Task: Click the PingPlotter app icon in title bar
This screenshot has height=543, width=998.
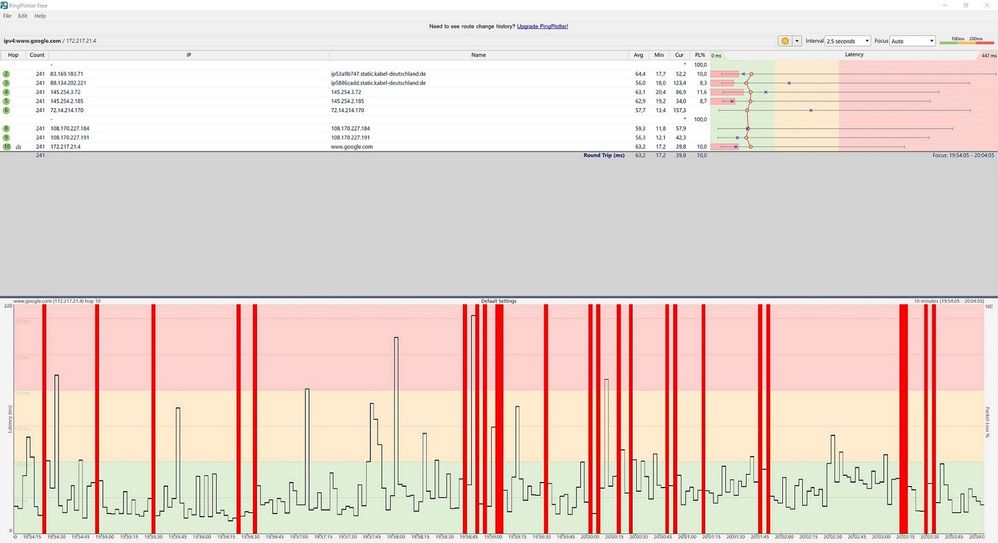Action: [4, 5]
